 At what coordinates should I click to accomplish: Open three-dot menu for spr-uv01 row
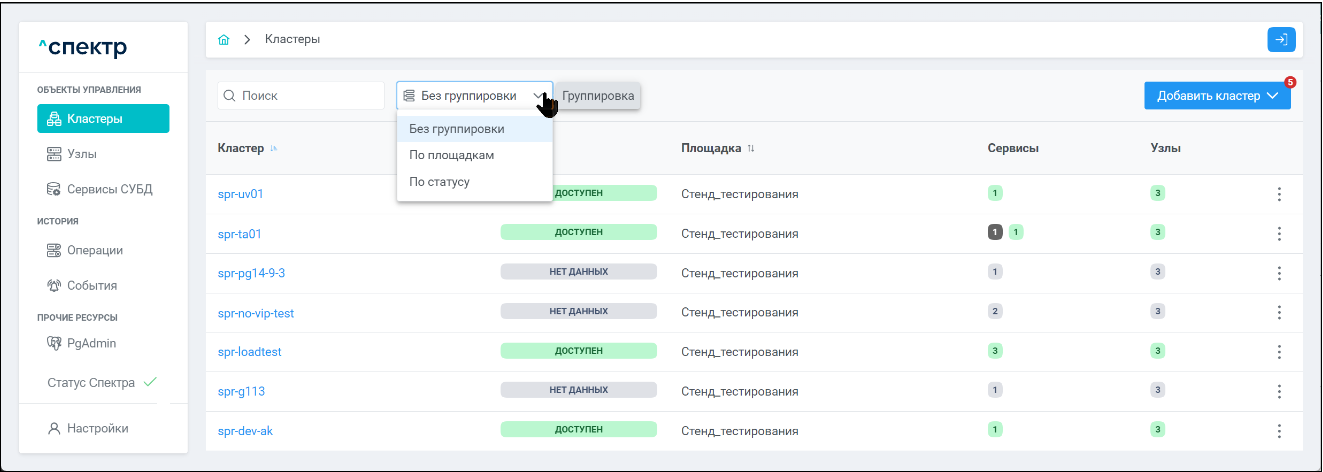tap(1279, 194)
